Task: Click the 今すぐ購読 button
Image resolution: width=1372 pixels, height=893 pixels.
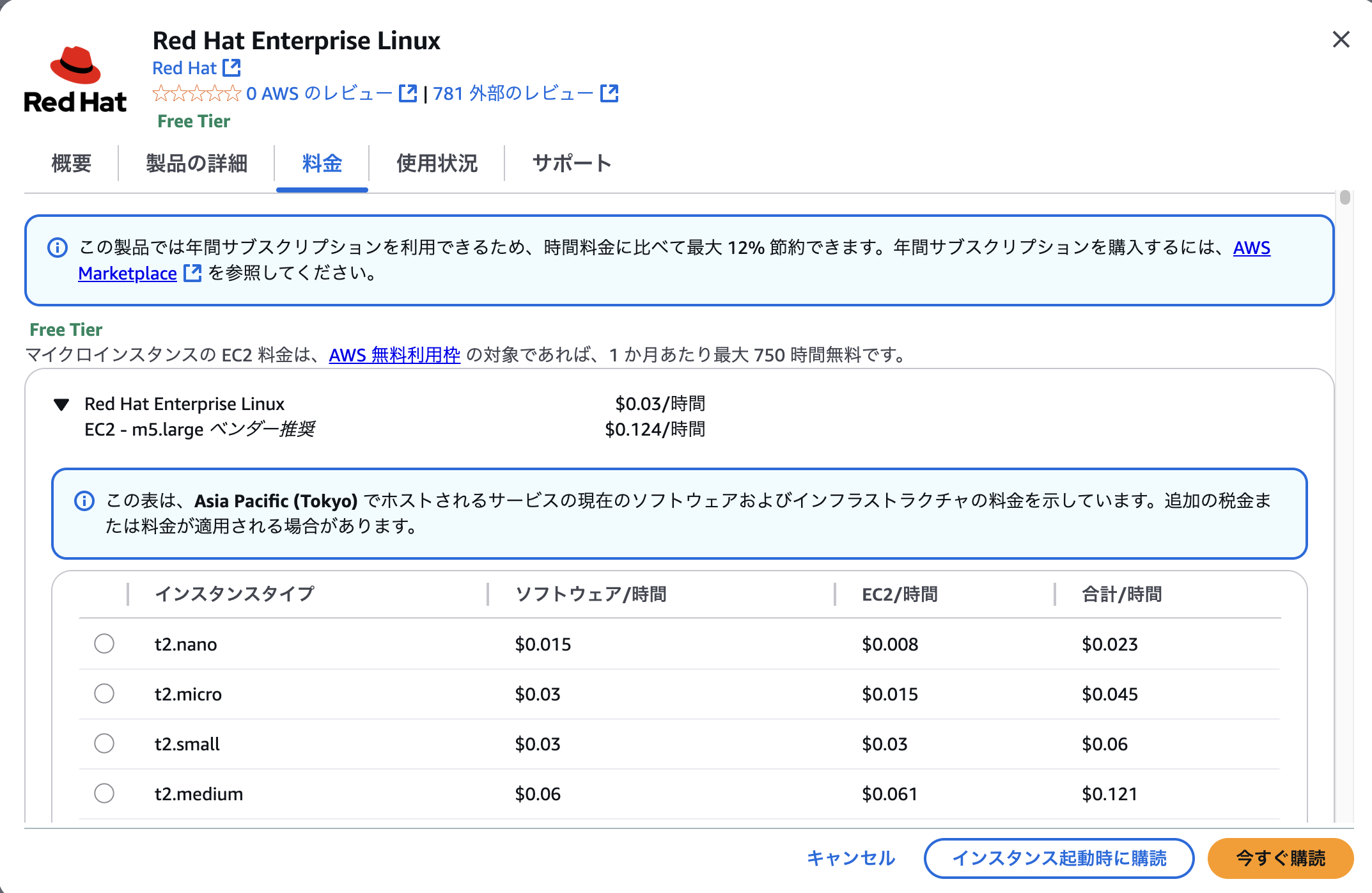Action: point(1281,858)
